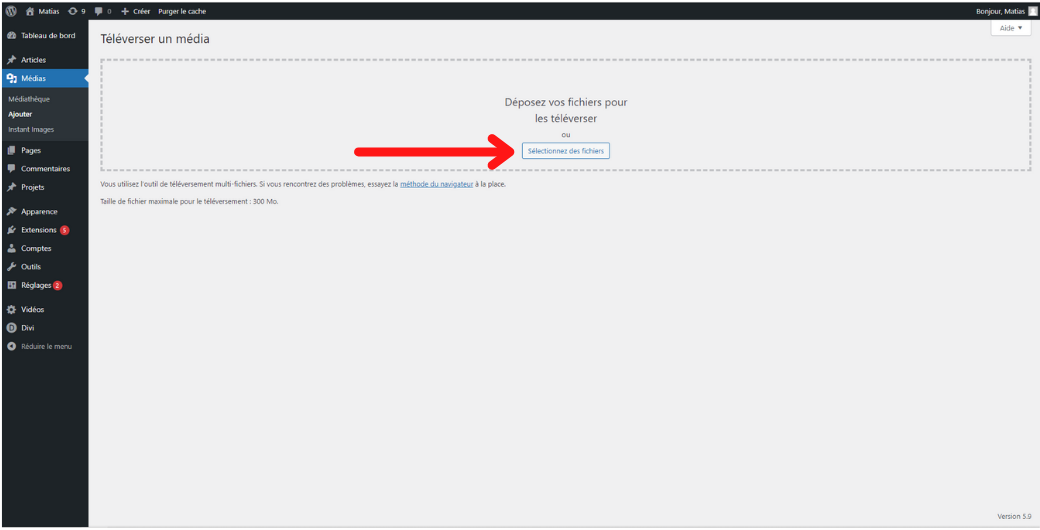1040x530 pixels.
Task: Go to the Articles menu
Action: pos(33,60)
